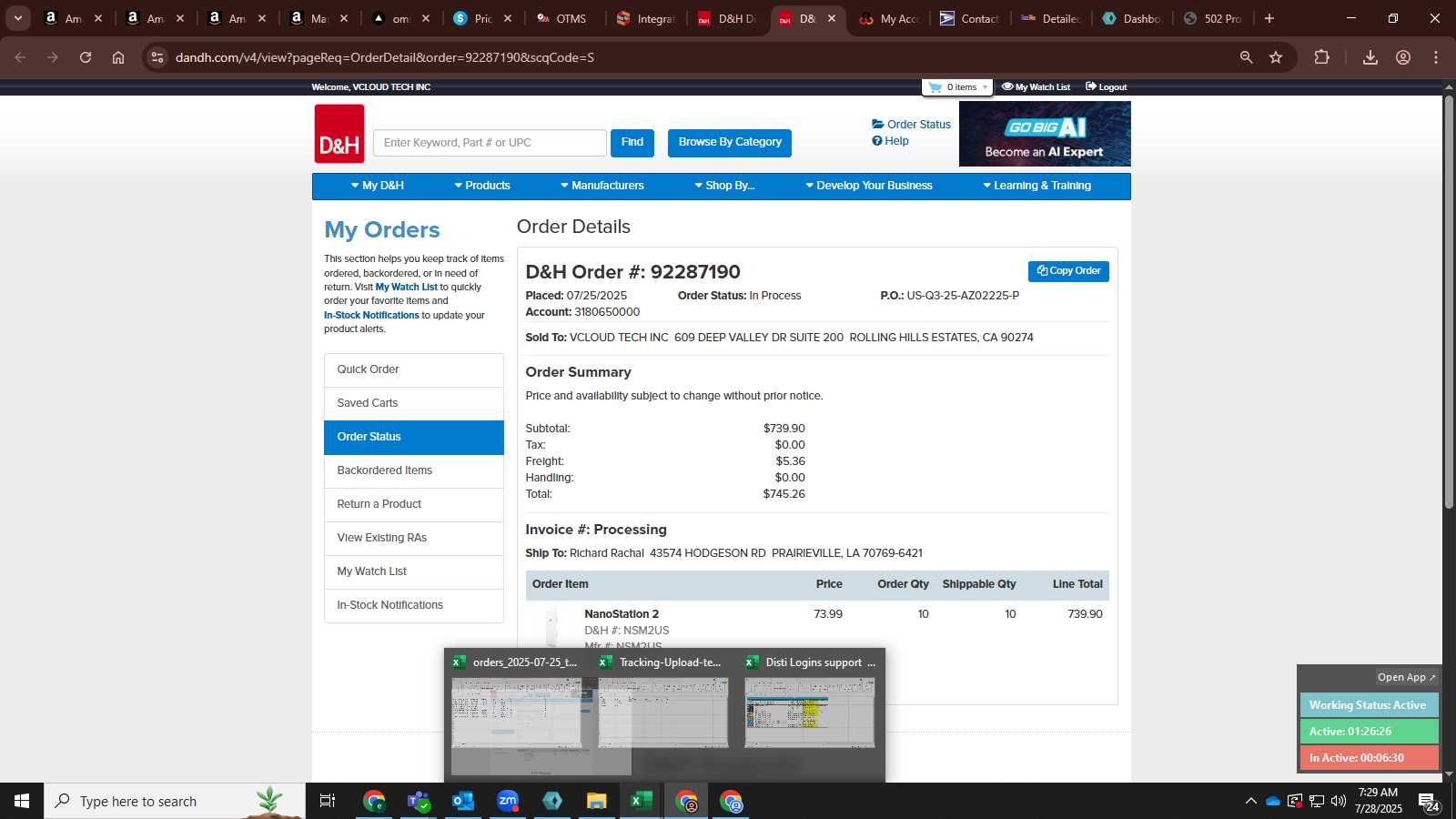Expand the Develop Your Business menu
Screen dimensions: 1456x819
(869, 186)
